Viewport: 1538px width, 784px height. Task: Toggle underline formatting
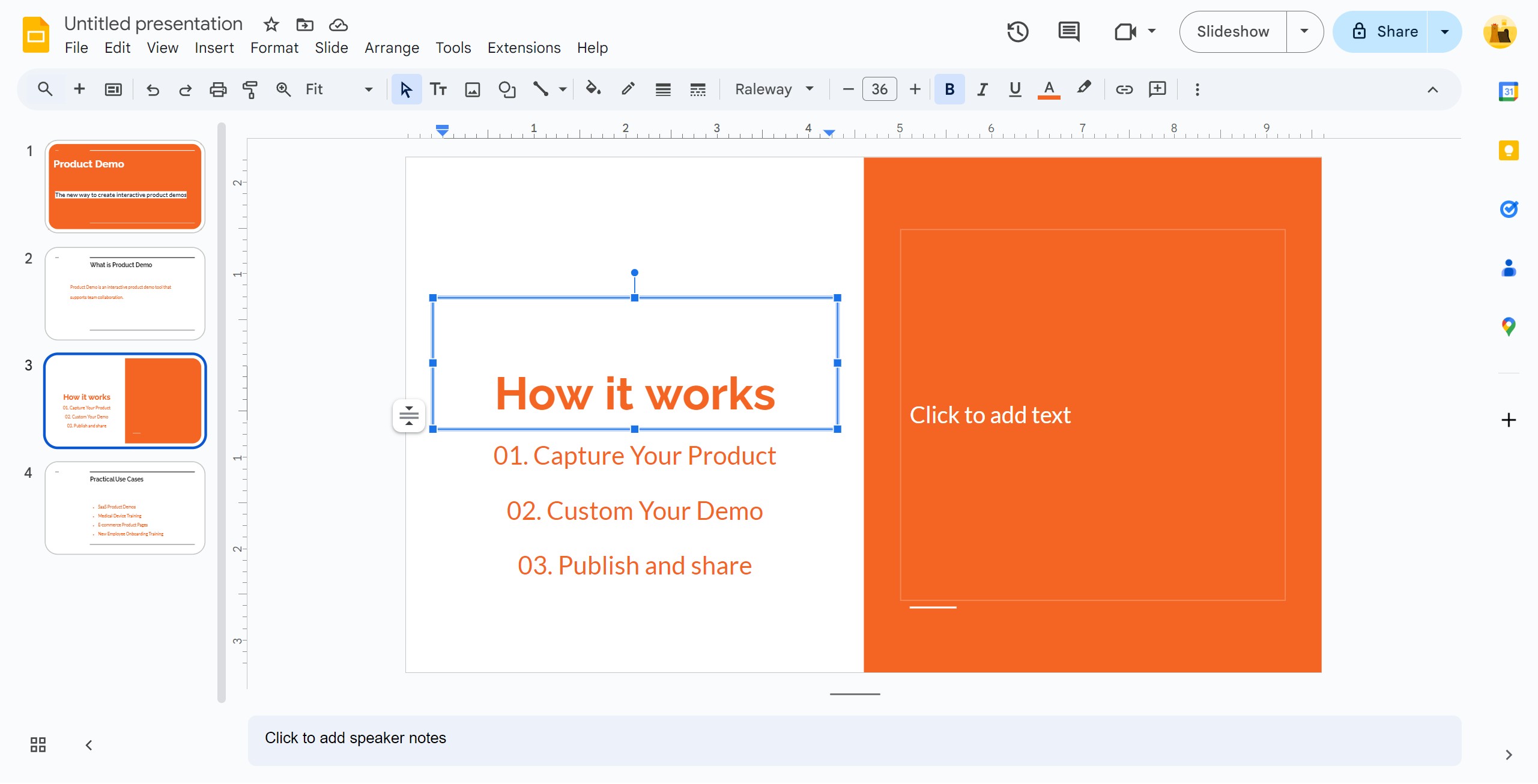tap(1015, 89)
